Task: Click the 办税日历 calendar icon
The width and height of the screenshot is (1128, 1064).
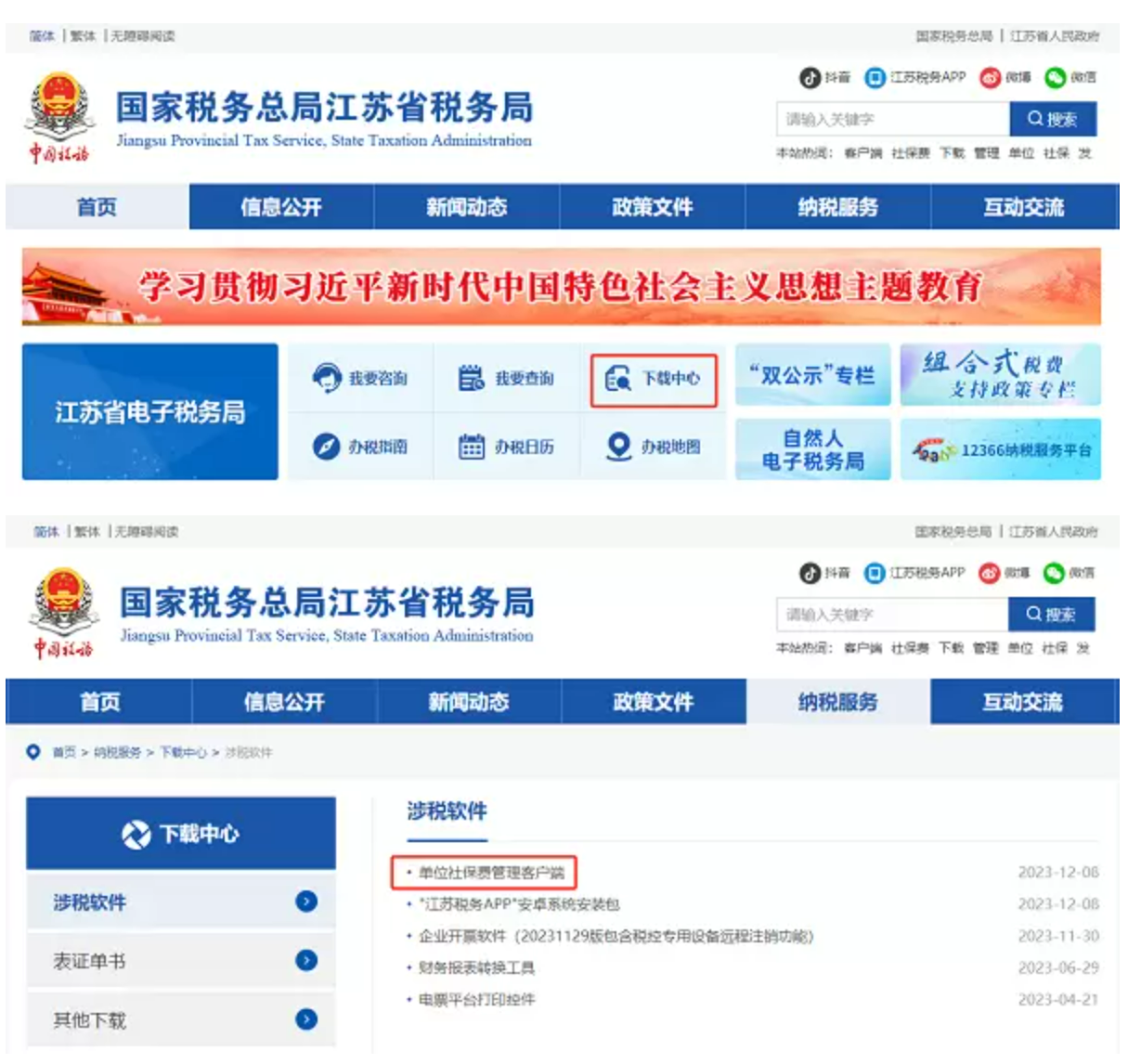Action: (x=472, y=447)
